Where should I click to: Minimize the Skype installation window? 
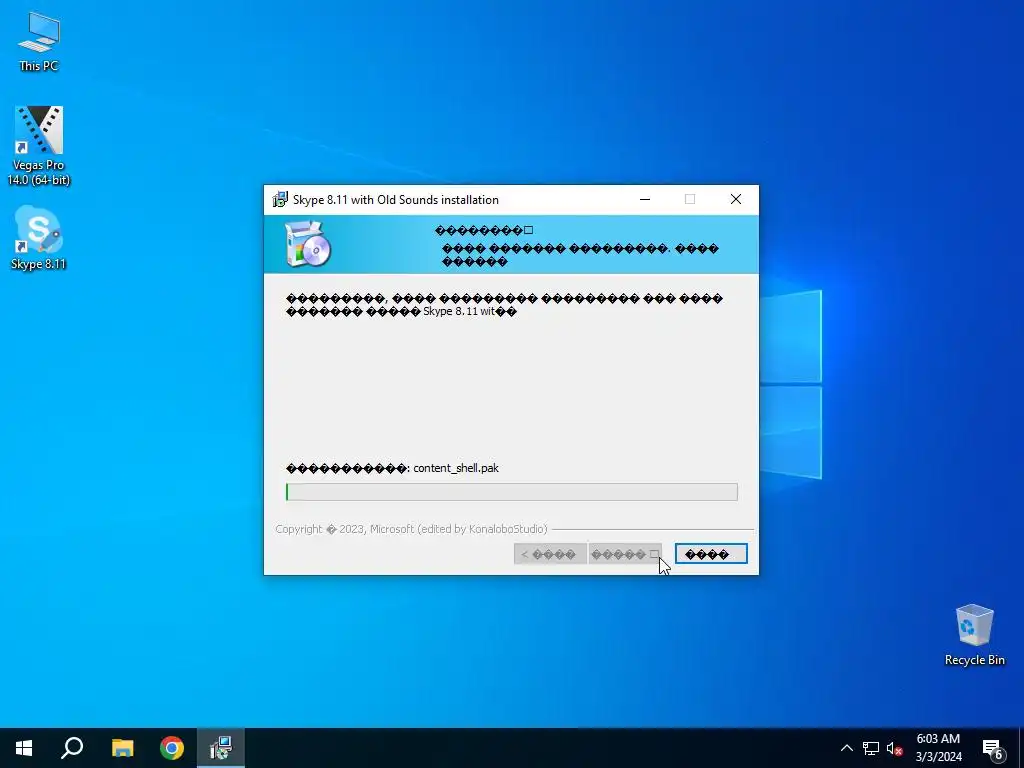click(x=645, y=200)
